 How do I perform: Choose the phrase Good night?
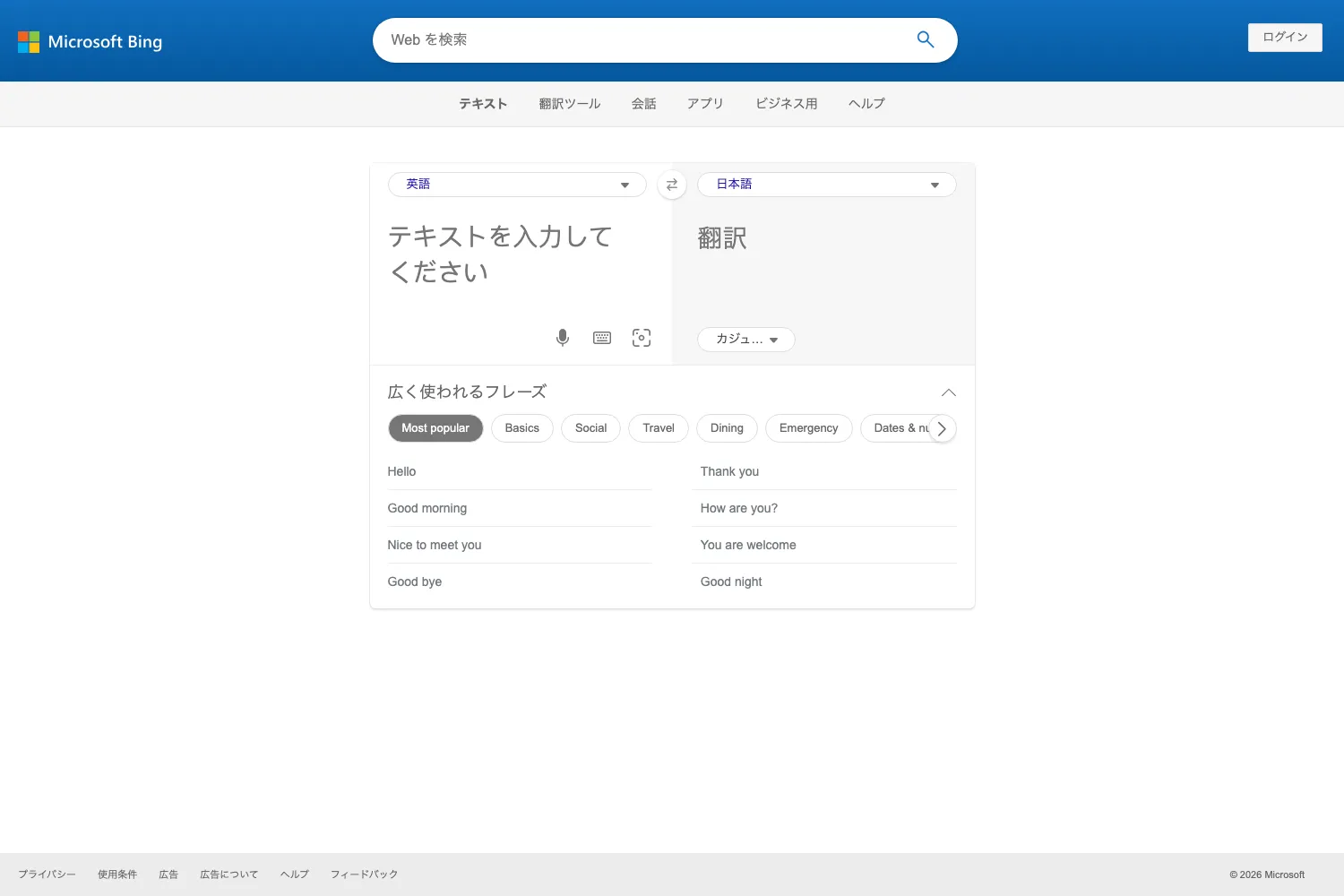(x=824, y=582)
